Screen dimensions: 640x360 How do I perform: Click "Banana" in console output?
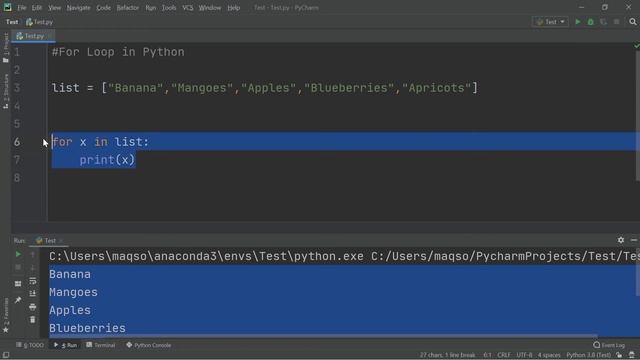(x=70, y=274)
